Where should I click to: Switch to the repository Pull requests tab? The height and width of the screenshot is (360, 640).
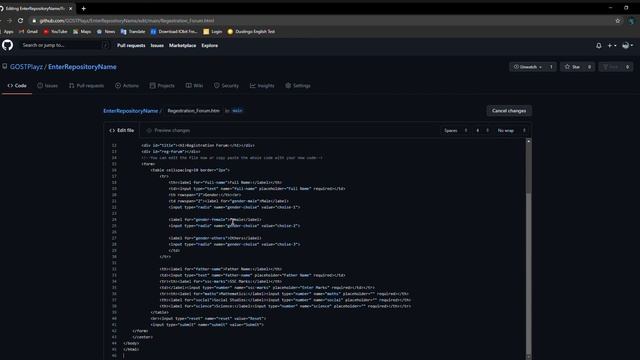[87, 86]
